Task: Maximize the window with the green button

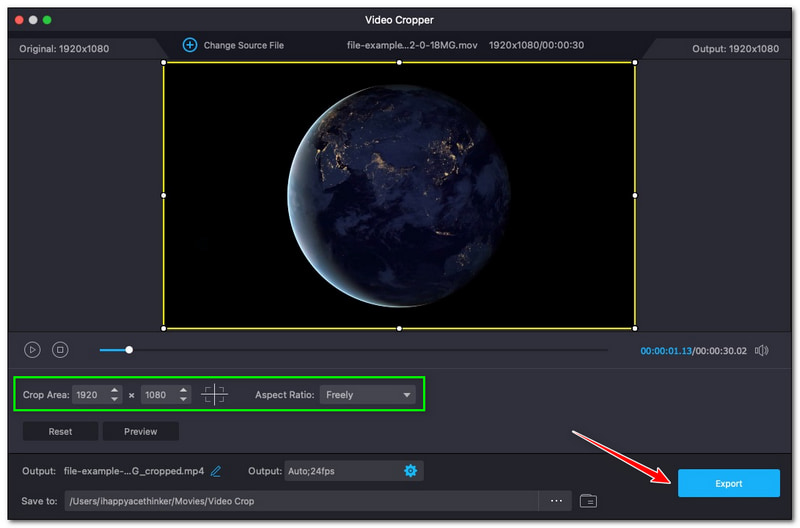Action: point(47,20)
